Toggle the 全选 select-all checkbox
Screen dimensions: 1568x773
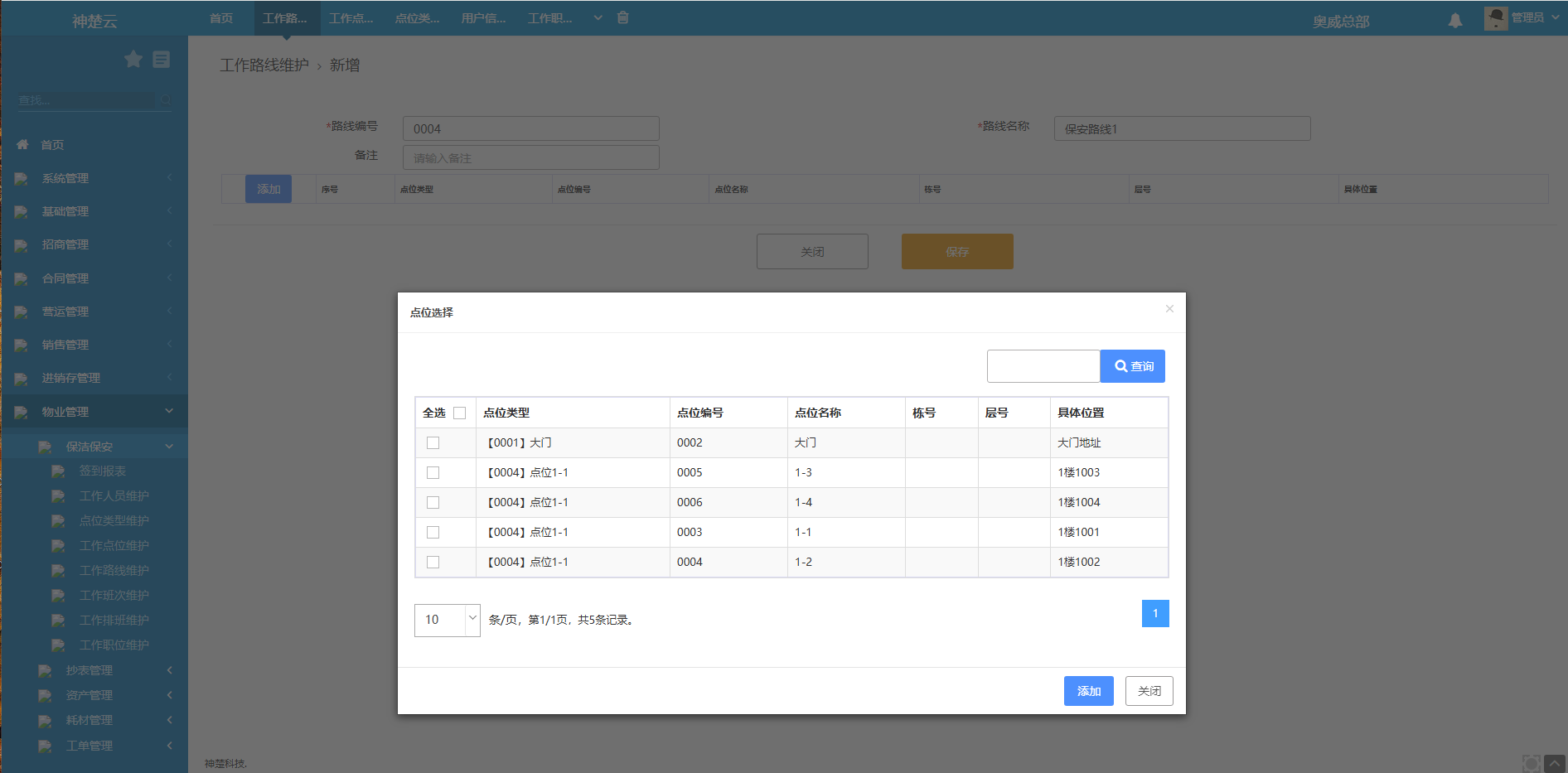[x=460, y=413]
